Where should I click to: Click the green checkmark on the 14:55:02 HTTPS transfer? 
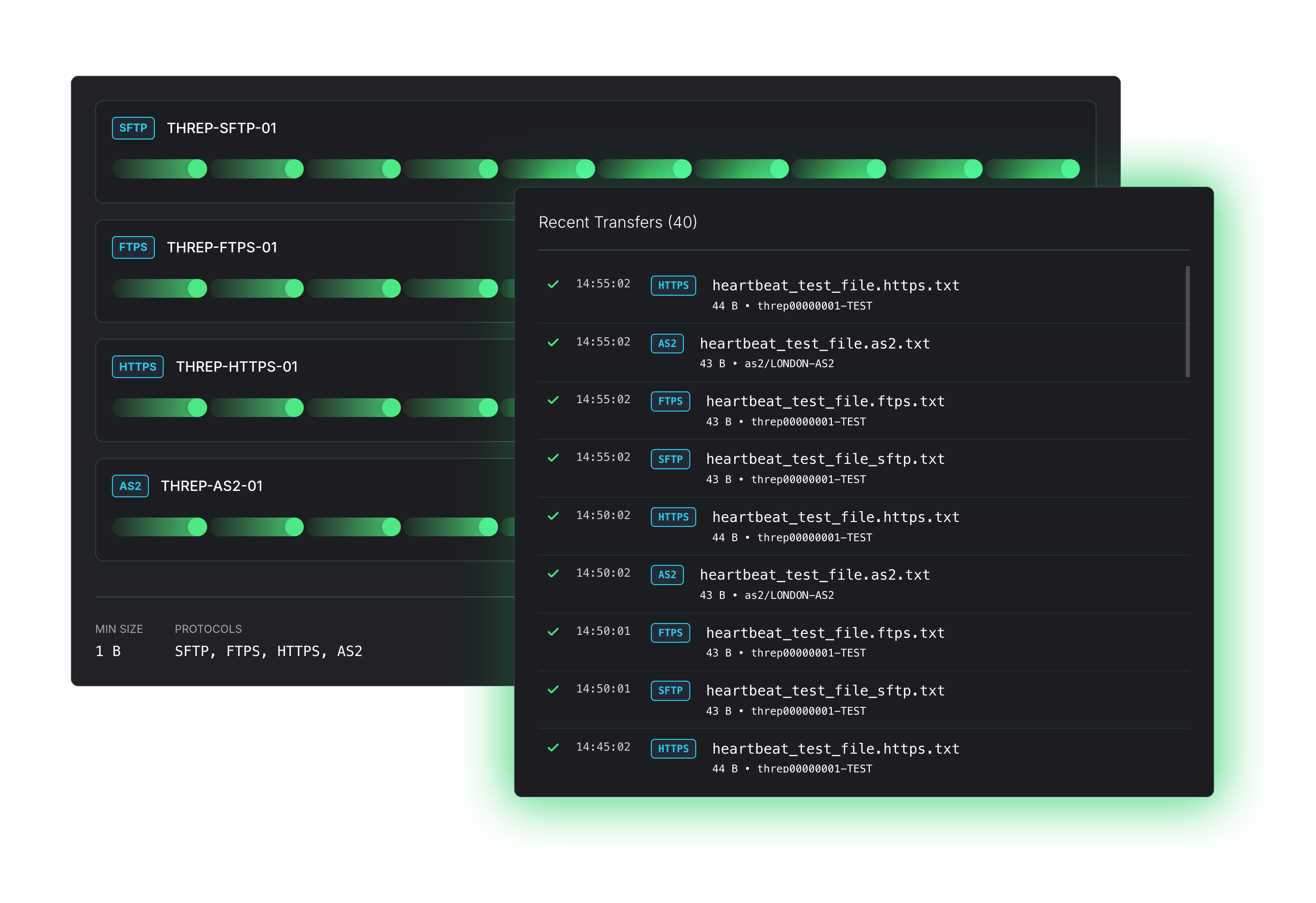553,284
